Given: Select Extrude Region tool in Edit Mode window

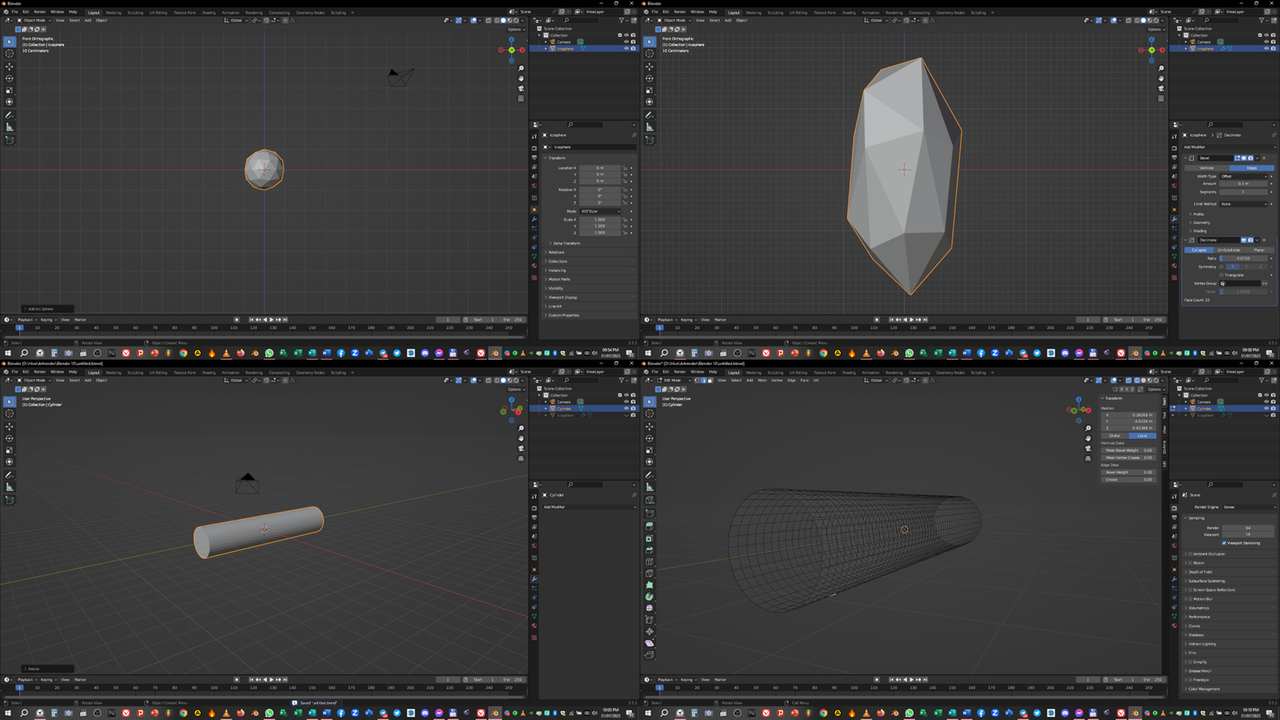Looking at the screenshot, I should 649,526.
